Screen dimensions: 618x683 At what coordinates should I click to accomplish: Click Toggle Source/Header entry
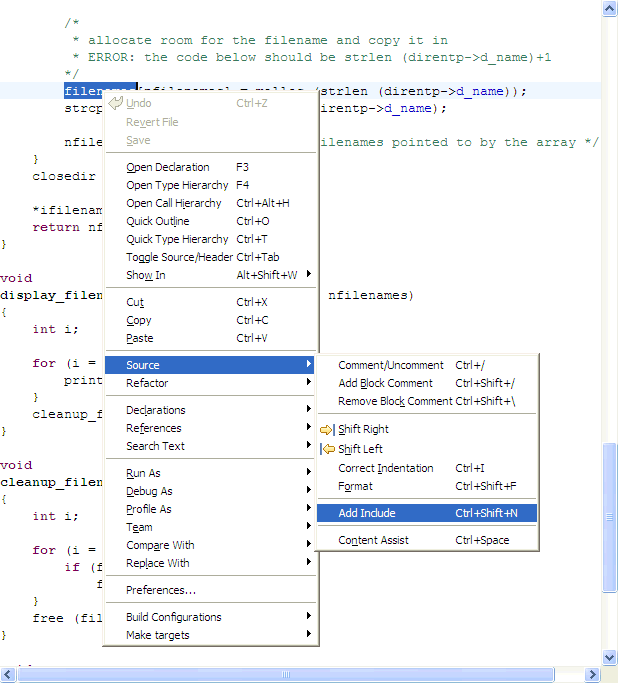pos(179,257)
